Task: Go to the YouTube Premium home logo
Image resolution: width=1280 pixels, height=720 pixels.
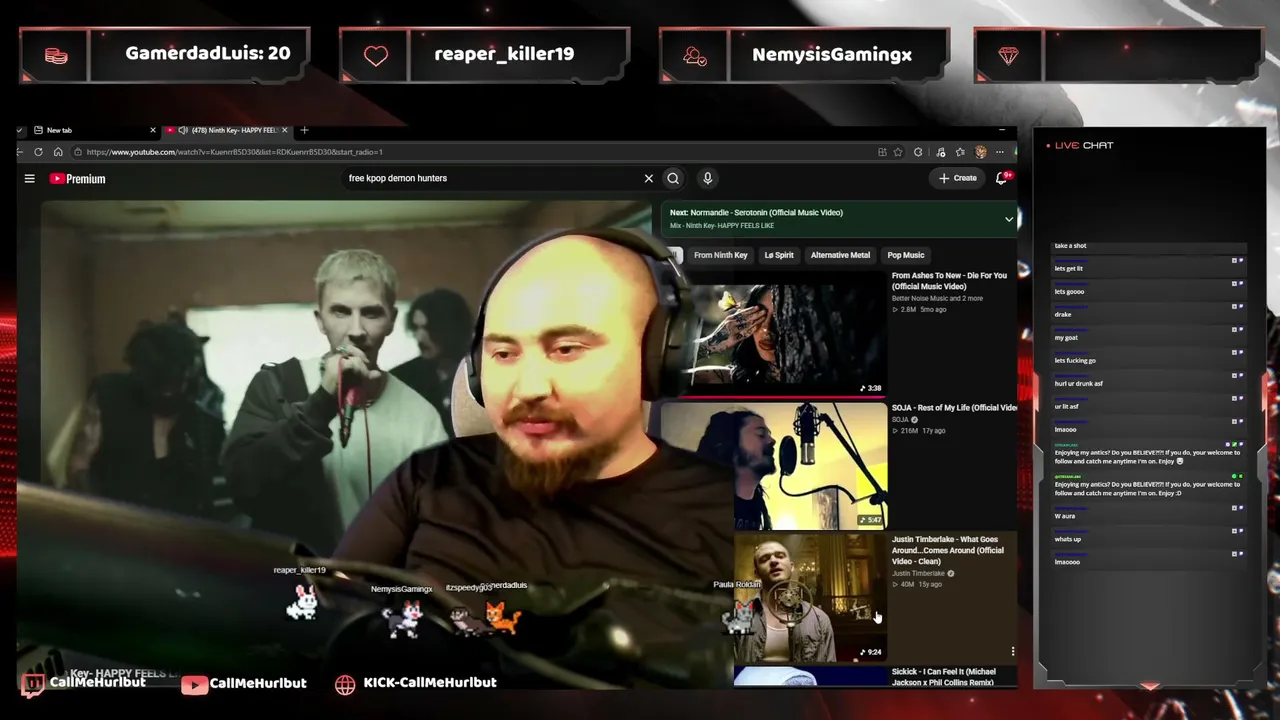Action: coord(77,179)
